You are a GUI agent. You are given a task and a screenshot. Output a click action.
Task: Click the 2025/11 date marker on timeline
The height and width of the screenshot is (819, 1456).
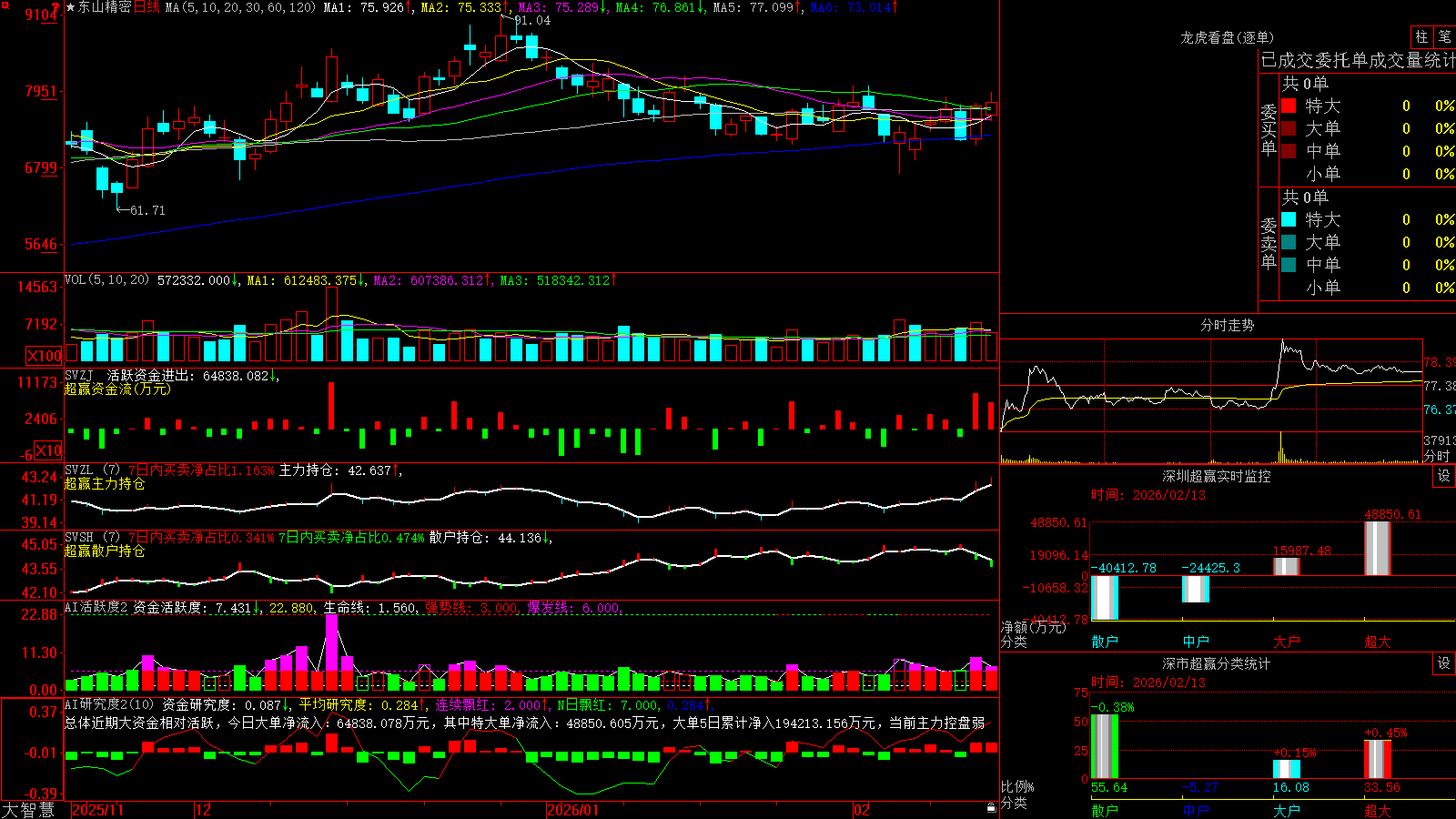(97, 810)
